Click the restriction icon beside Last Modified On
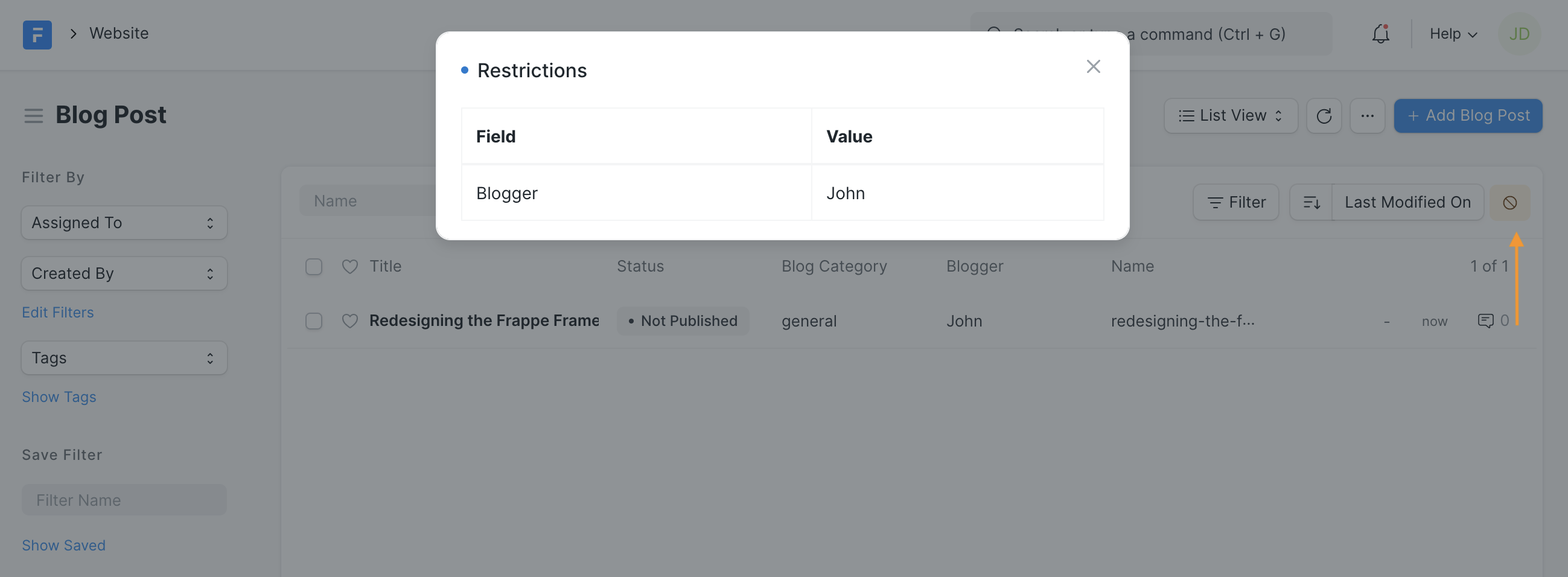The width and height of the screenshot is (1568, 577). pos(1510,202)
